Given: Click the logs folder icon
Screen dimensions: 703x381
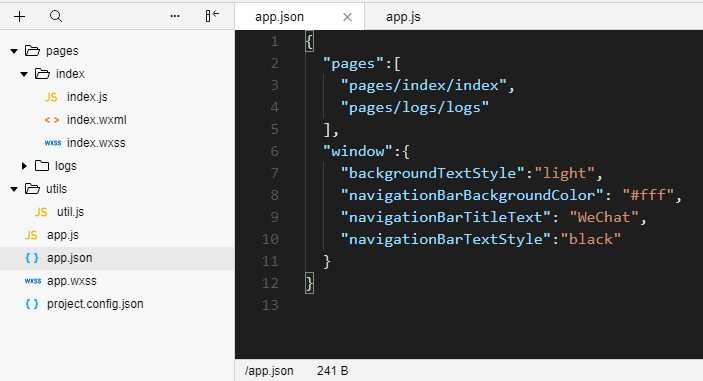Looking at the screenshot, I should pyautogui.click(x=42, y=166).
